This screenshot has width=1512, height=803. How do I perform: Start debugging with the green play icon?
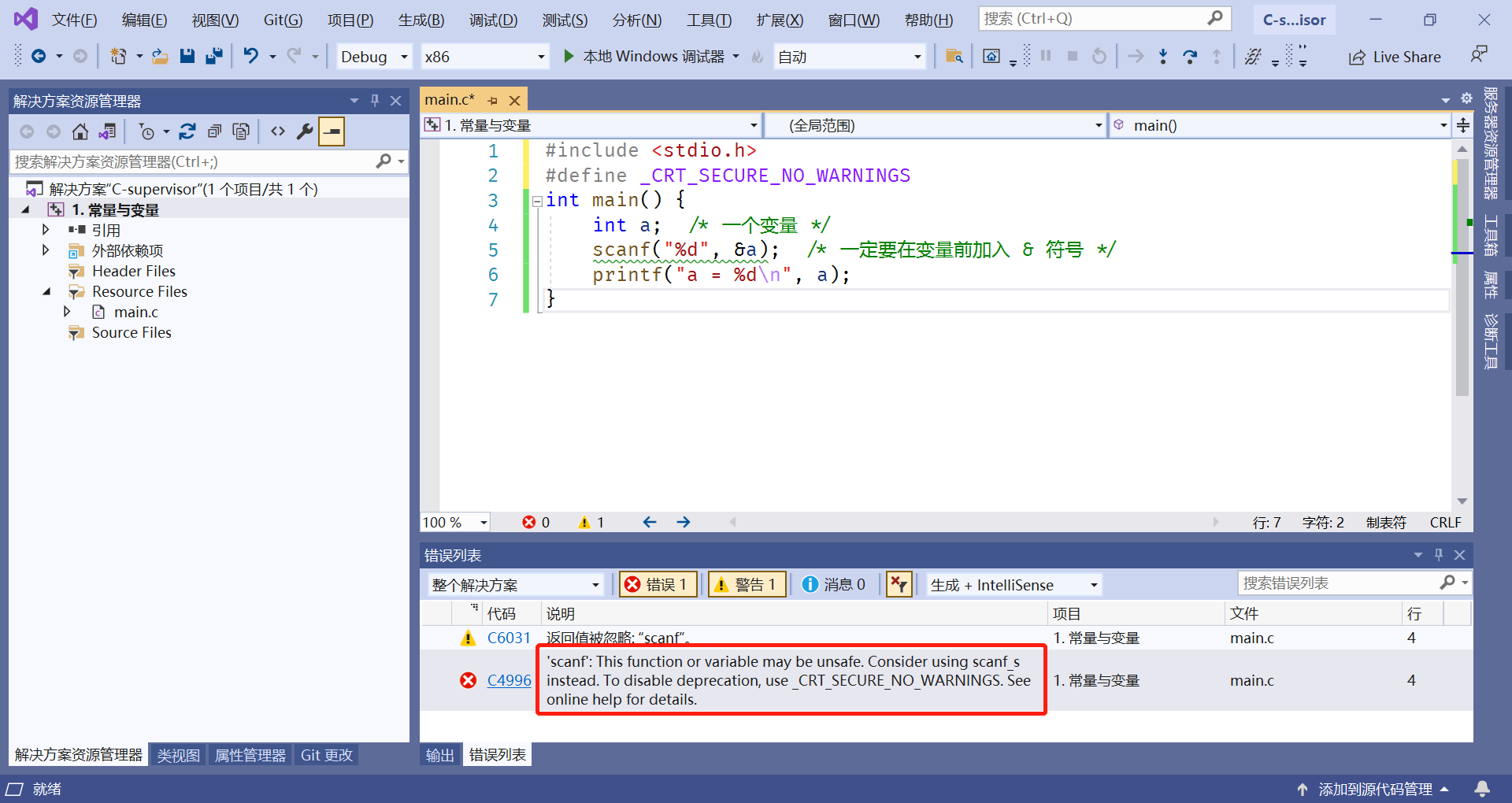(x=569, y=56)
